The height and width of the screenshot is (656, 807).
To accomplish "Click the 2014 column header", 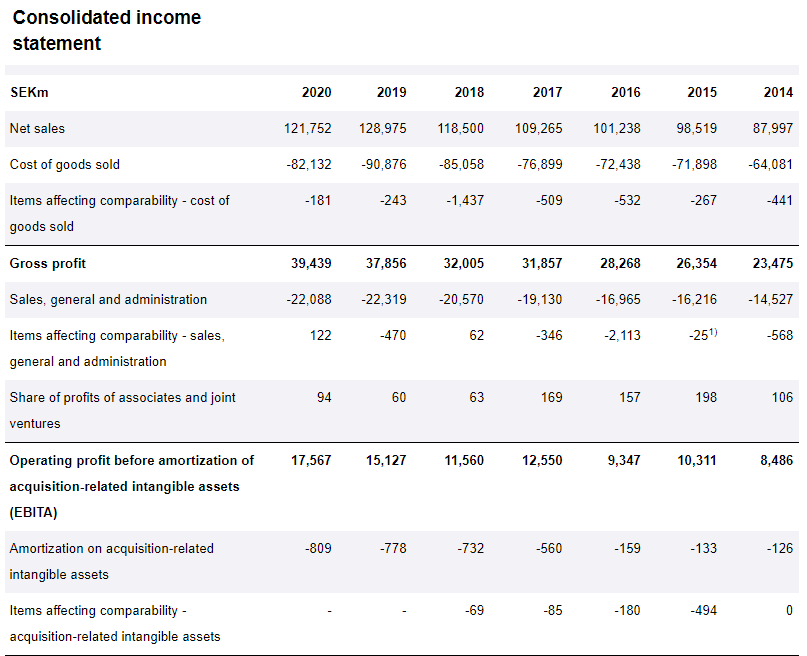I will pos(778,93).
